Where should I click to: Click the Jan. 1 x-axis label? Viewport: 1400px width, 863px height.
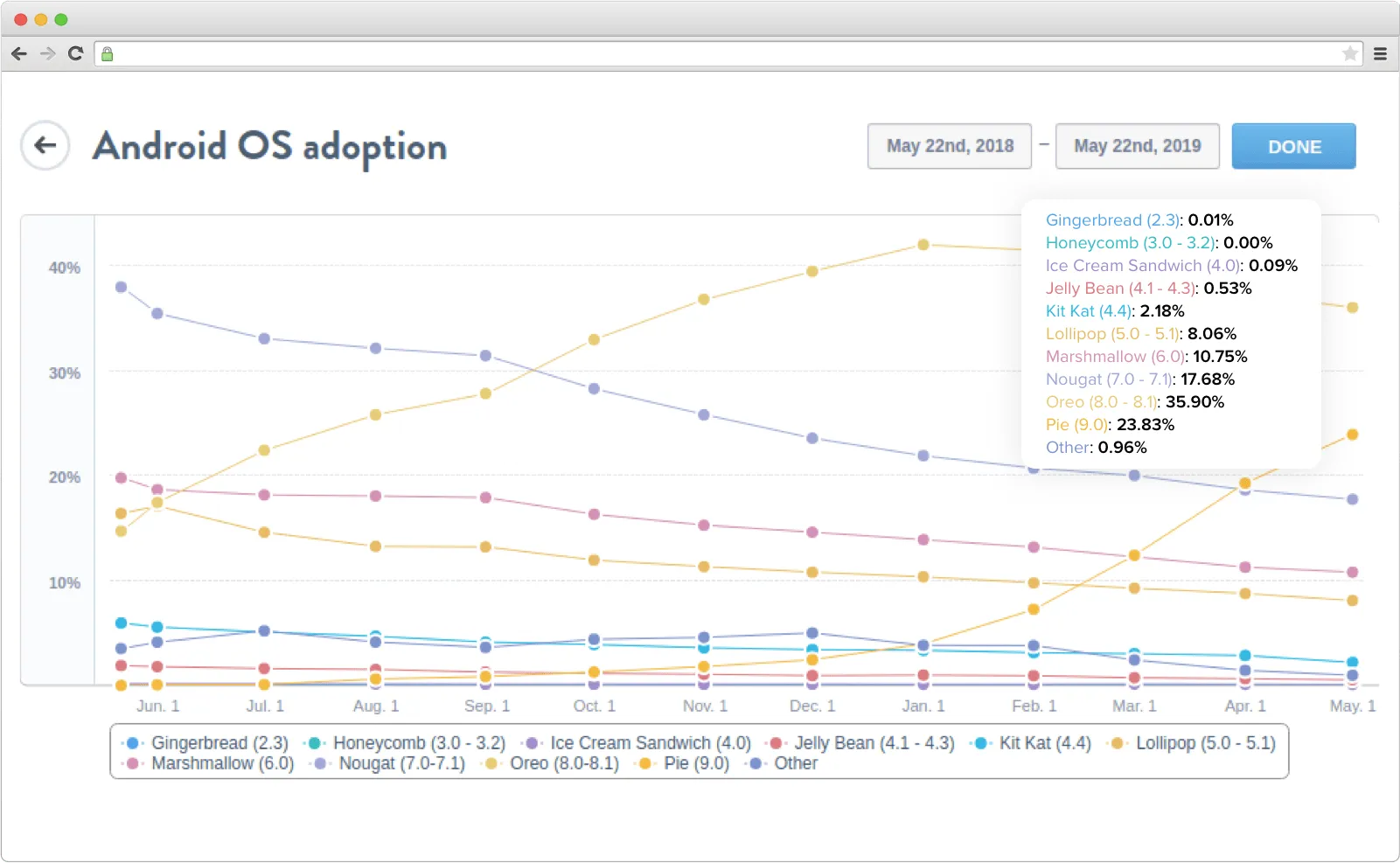click(x=923, y=706)
